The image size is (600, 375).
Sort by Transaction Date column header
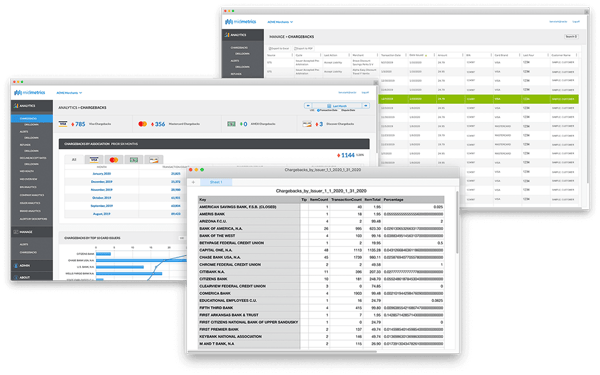coord(391,55)
